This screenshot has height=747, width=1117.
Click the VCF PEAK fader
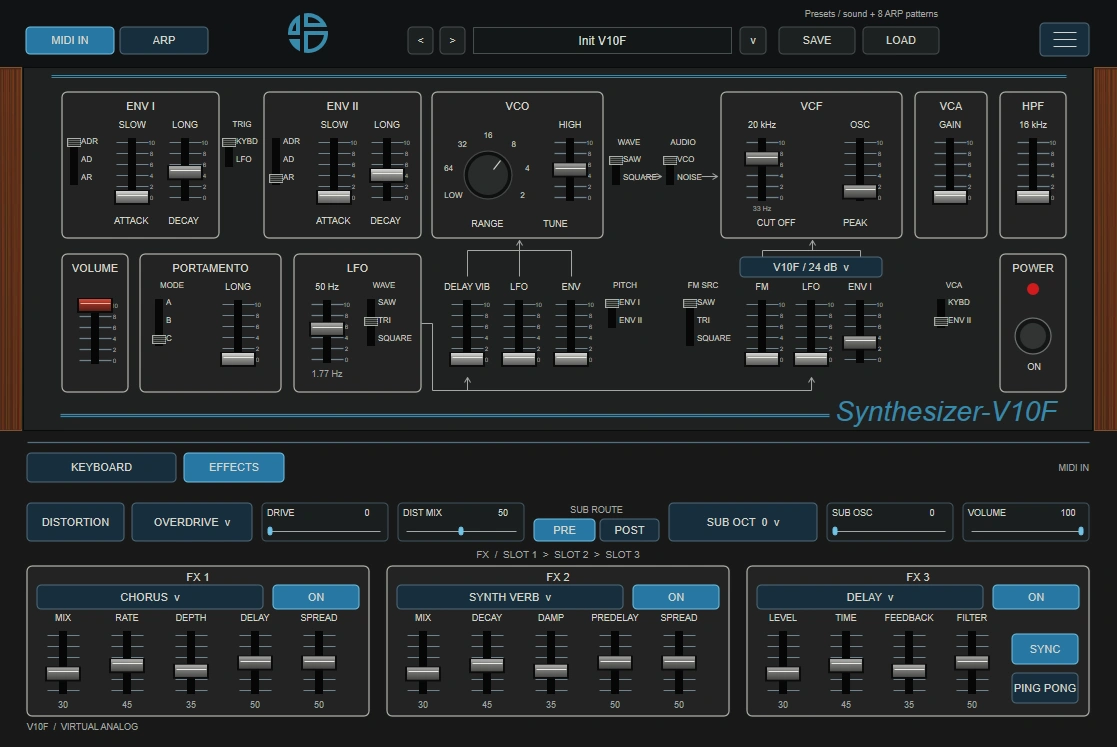click(x=860, y=192)
